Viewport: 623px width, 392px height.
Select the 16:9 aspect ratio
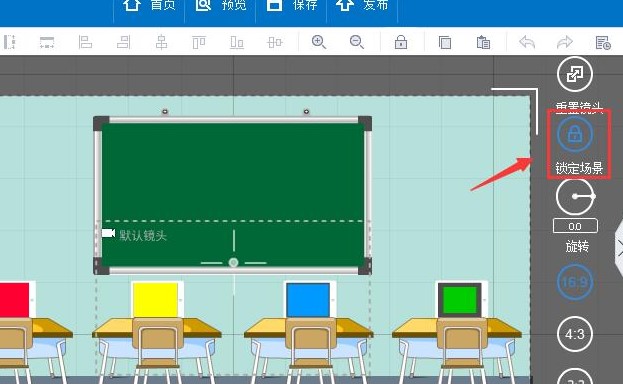click(x=575, y=282)
